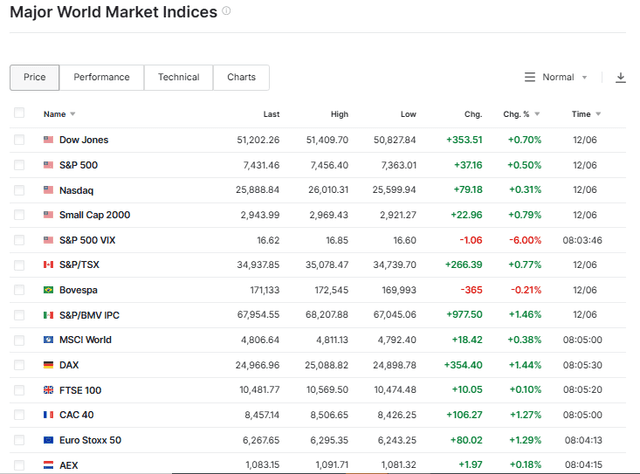
Task: Click the Canada flag icon next to S&P/TSX
Action: tap(48, 265)
